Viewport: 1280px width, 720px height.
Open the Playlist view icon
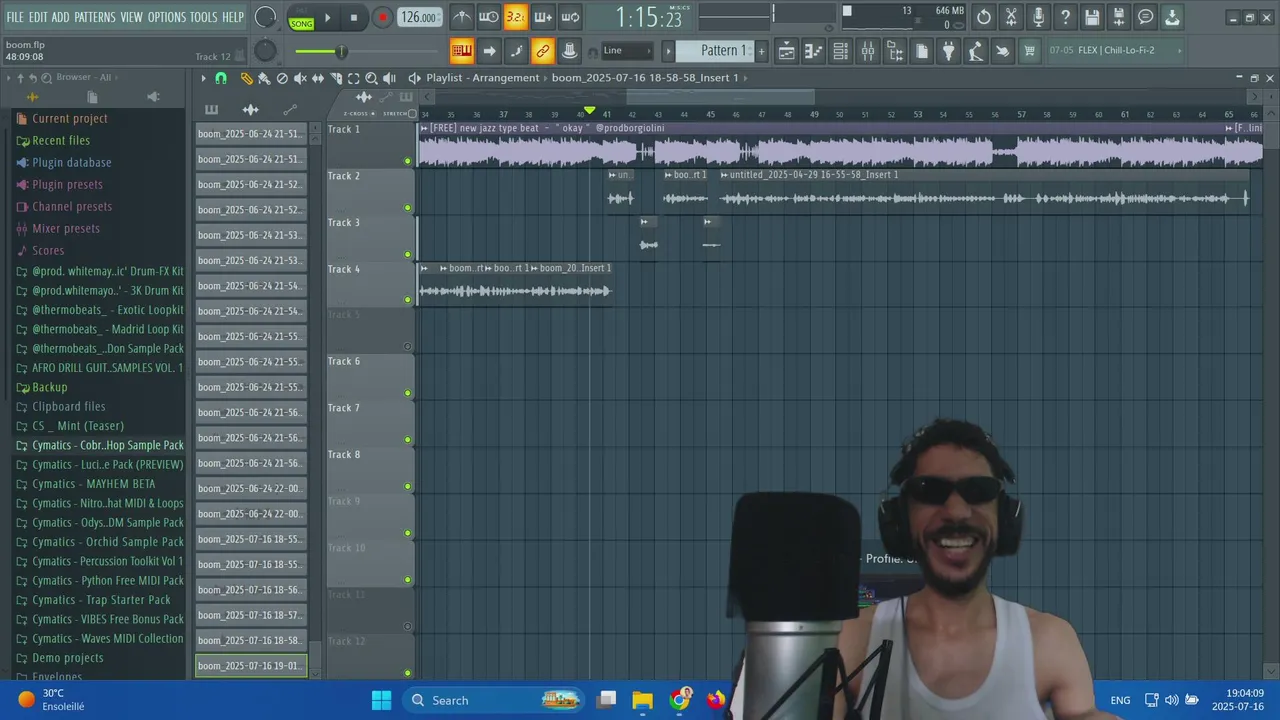787,51
